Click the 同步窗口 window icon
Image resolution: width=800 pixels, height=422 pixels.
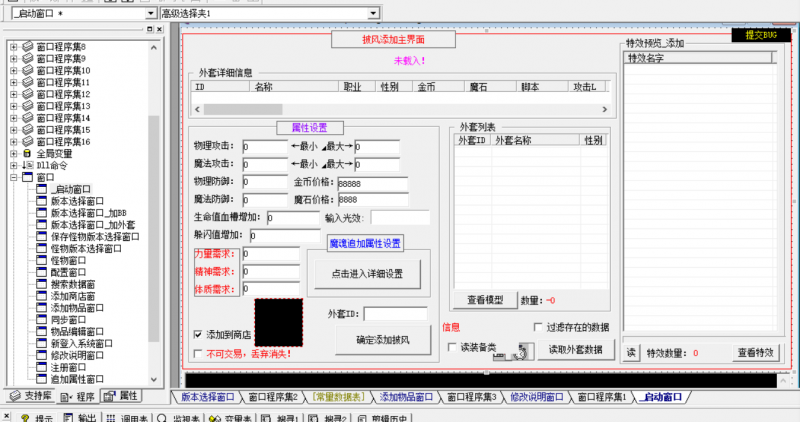(42, 319)
